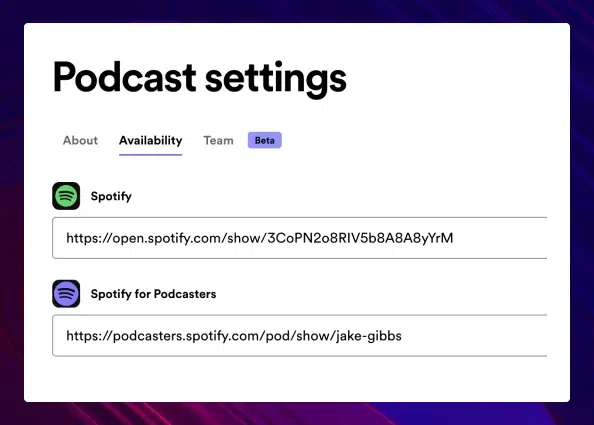
Task: Select the Availability tab
Action: point(150,141)
